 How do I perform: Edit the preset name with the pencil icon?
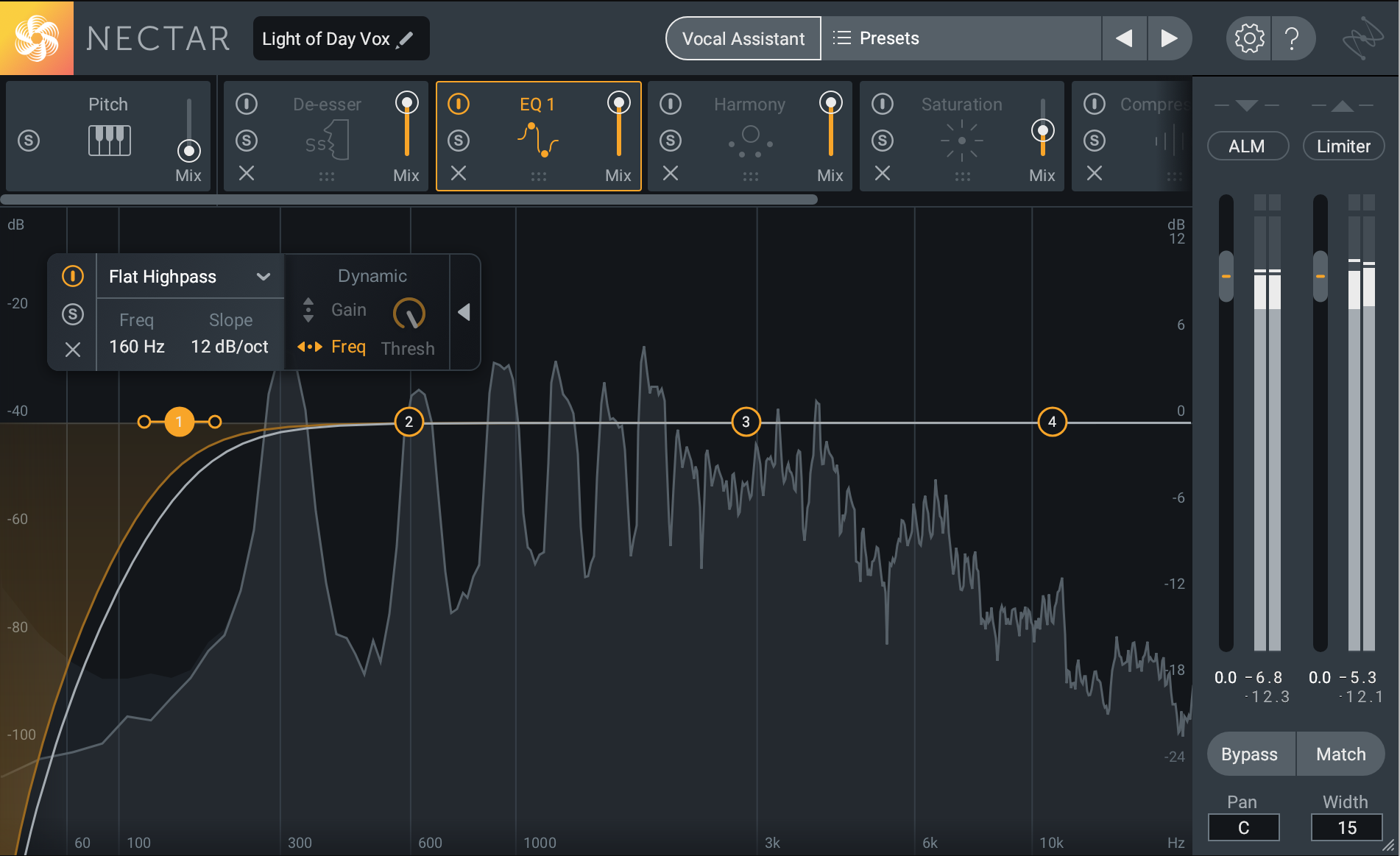[x=405, y=39]
